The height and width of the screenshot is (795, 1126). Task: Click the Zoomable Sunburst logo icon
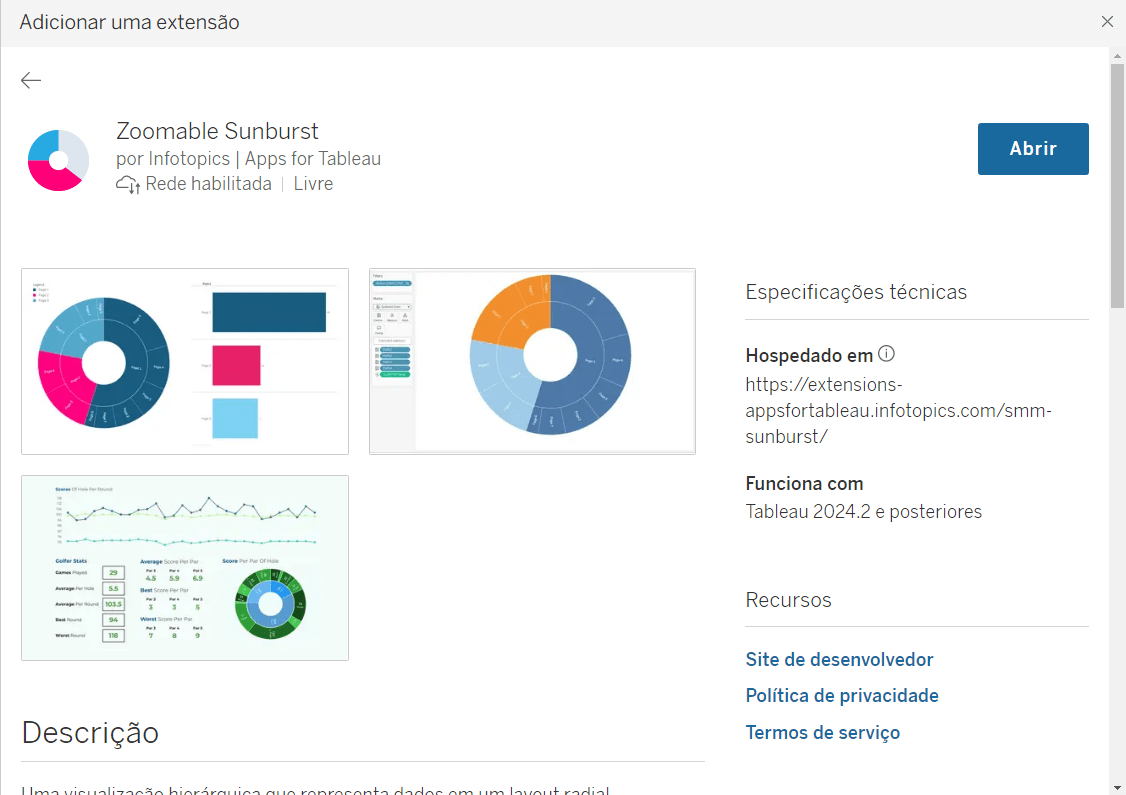(x=59, y=160)
